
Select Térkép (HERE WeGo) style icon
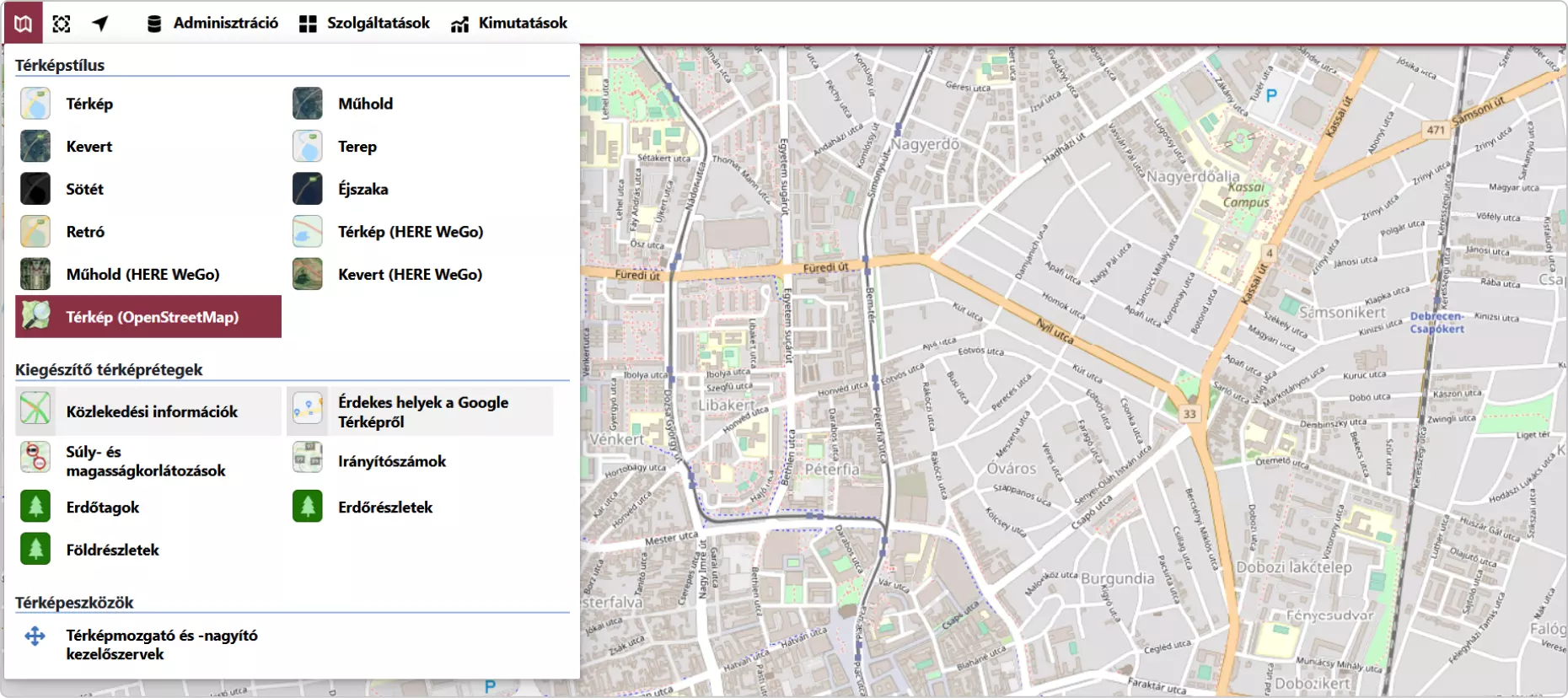pyautogui.click(x=308, y=232)
